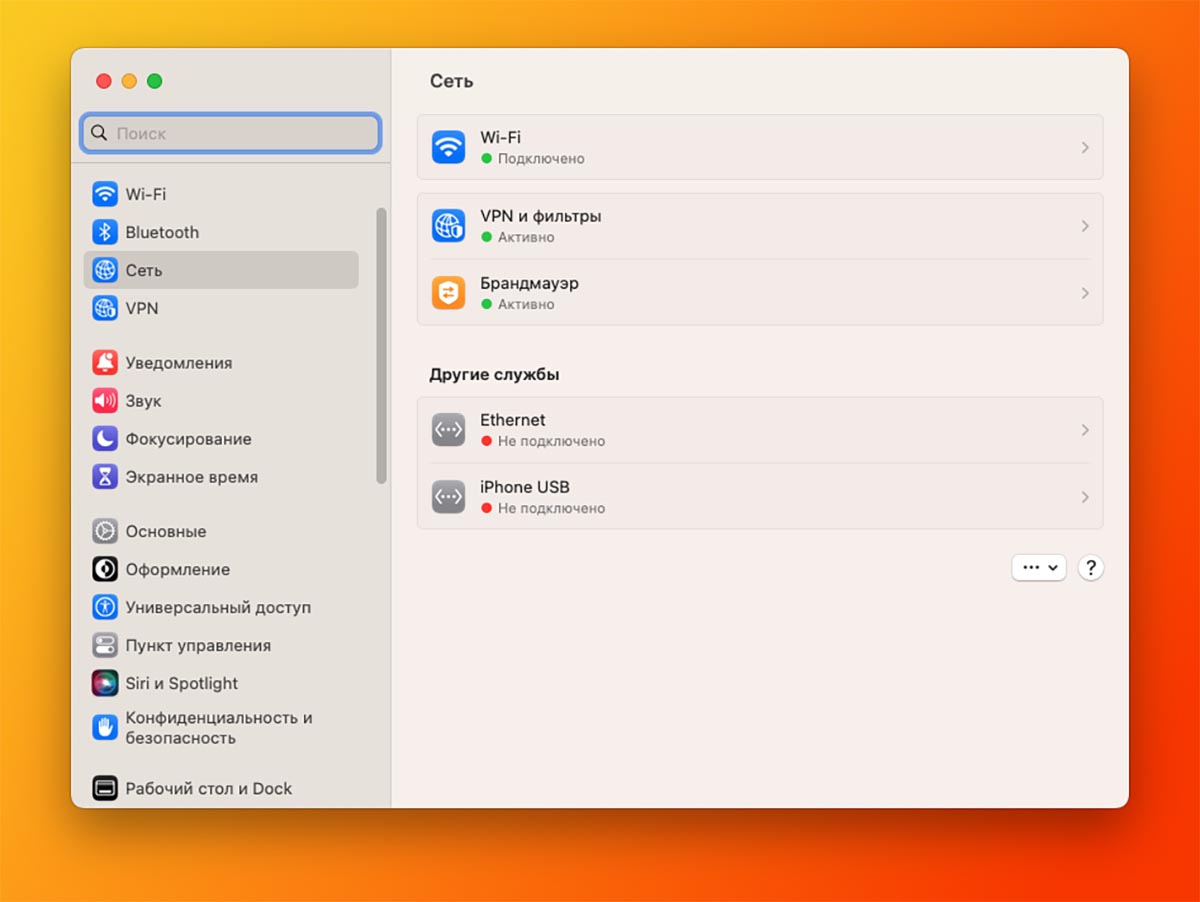Click the orange Брандмауэр shield icon
Viewport: 1200px width, 902px height.
pyautogui.click(x=448, y=293)
